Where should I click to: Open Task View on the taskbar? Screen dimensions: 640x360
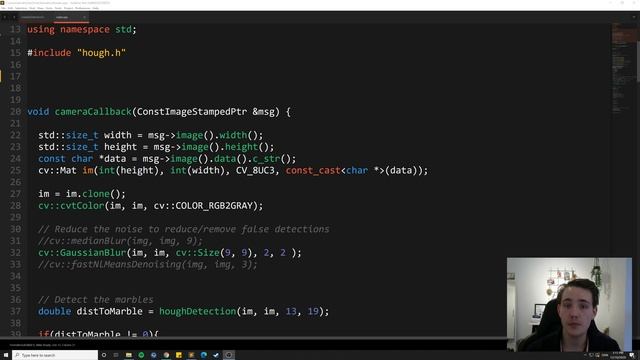(116, 355)
